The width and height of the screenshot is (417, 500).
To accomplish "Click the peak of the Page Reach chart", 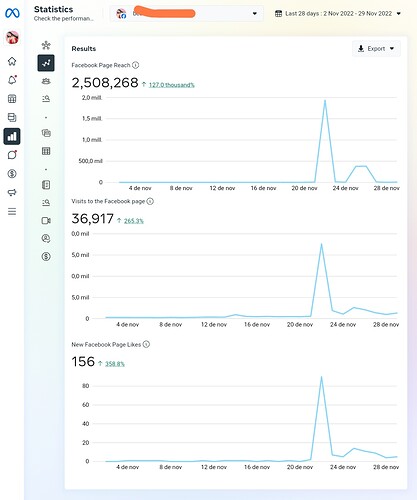I will 325,100.
